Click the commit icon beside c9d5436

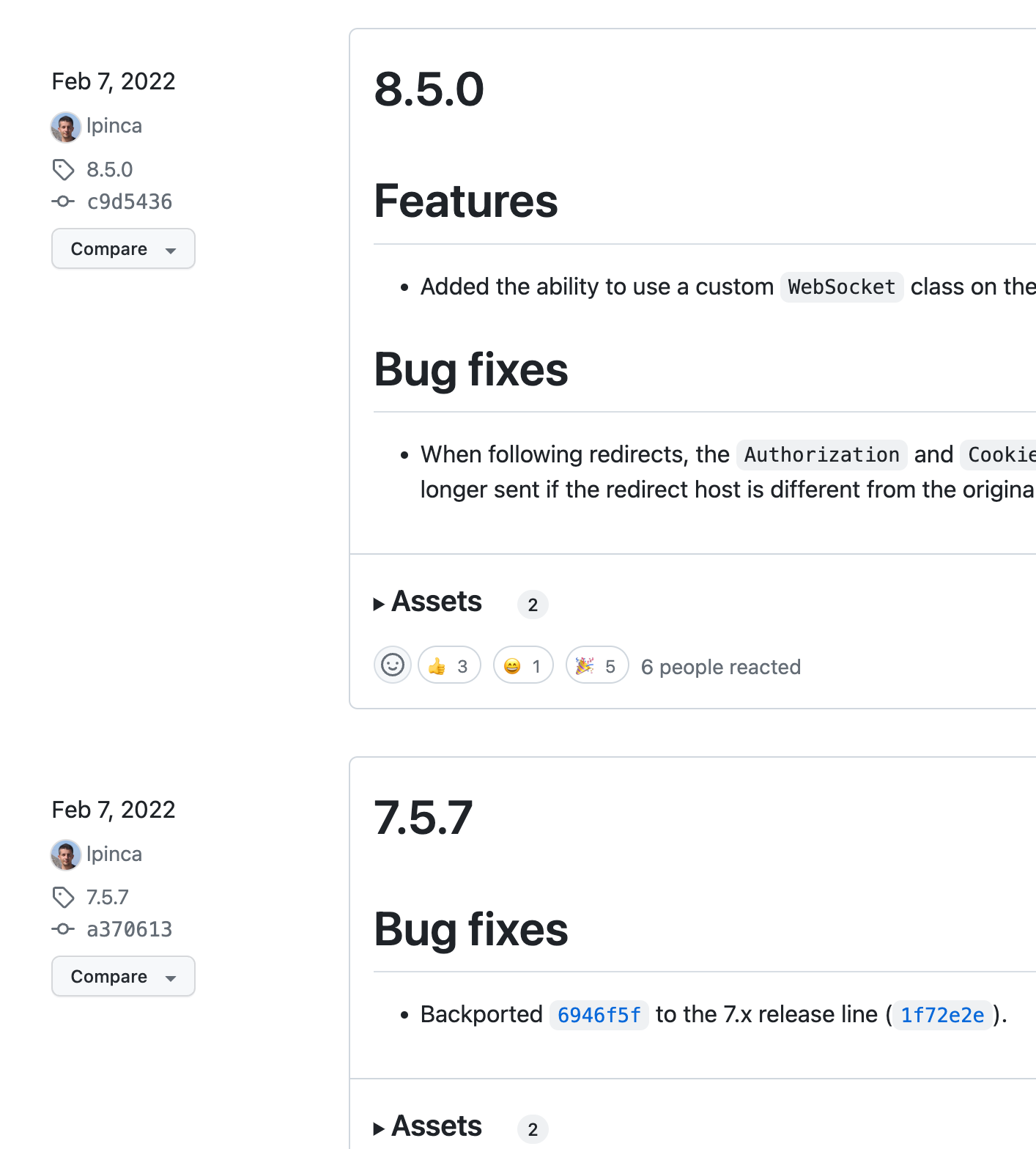(64, 202)
